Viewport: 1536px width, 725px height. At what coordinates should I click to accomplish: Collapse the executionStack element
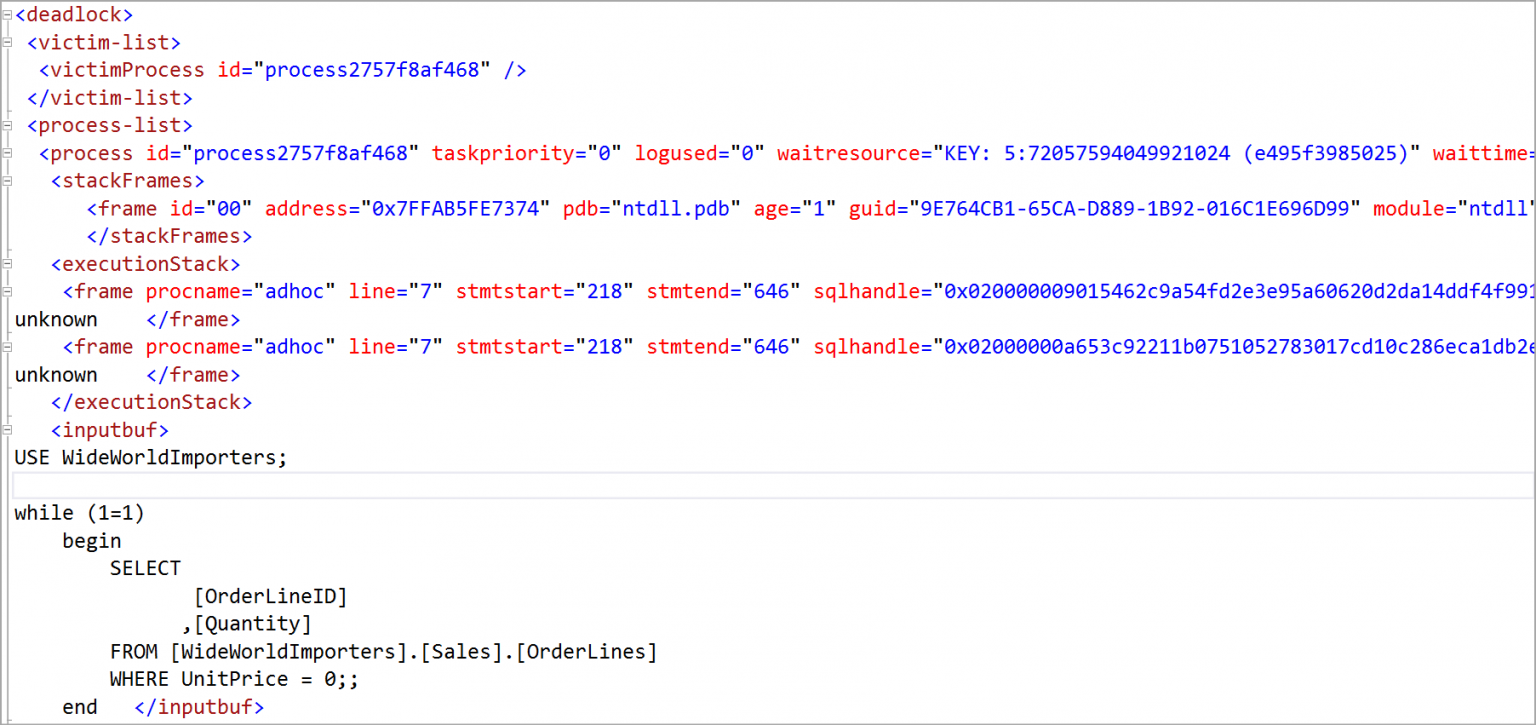pos(8,264)
